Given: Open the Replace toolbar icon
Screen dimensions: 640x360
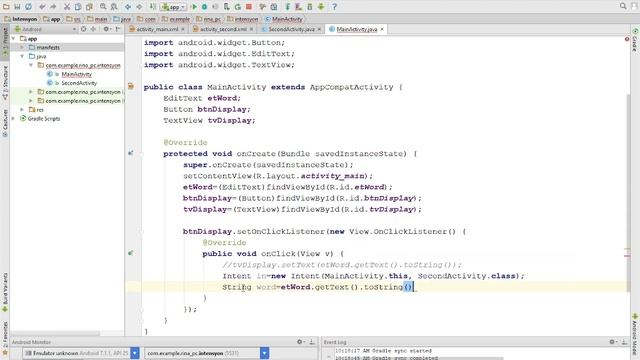Looking at the screenshot, I should coord(114,7).
